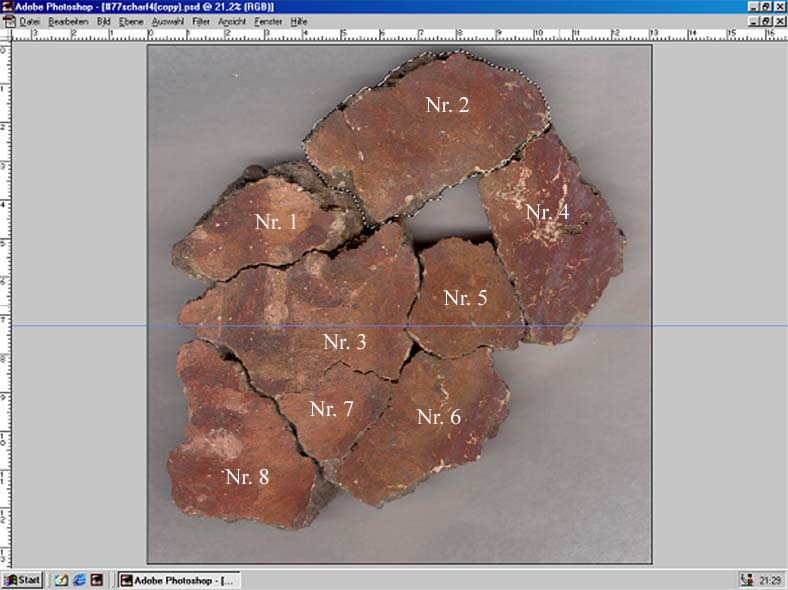Open the Ebene menu

coord(131,21)
